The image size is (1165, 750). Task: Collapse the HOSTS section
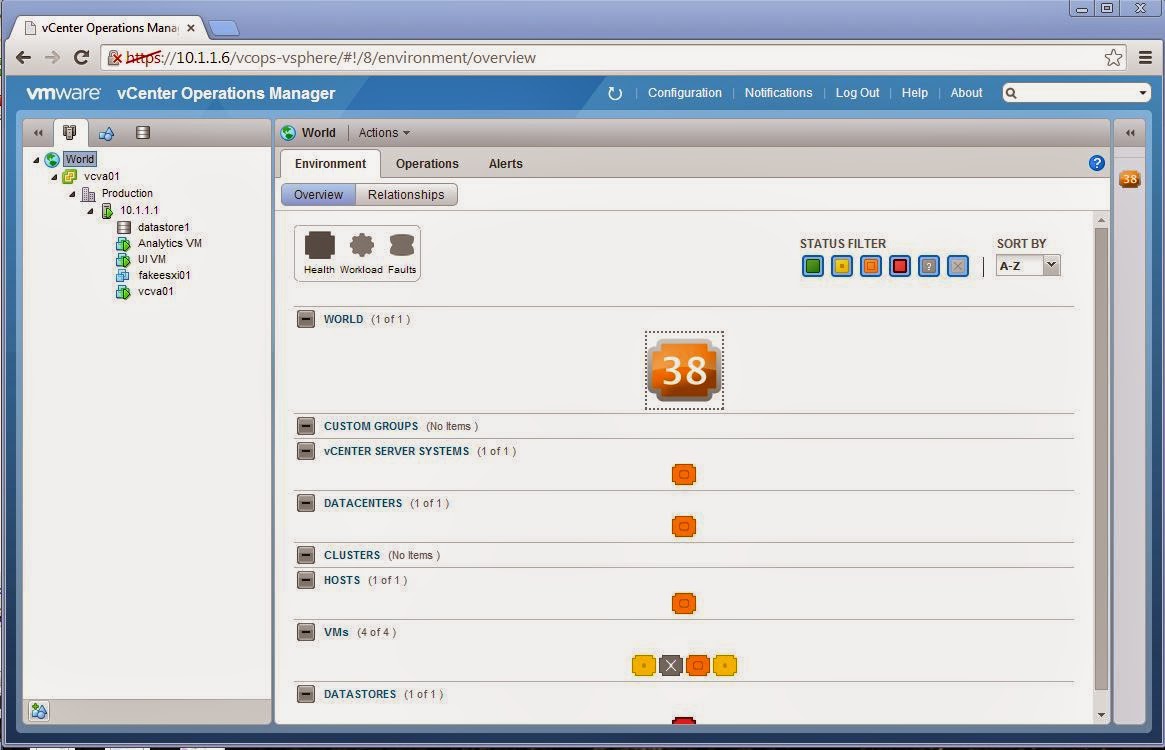pyautogui.click(x=305, y=580)
